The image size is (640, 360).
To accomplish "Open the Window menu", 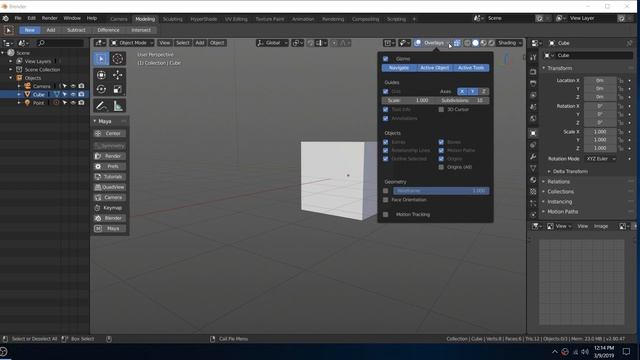I will (x=72, y=18).
